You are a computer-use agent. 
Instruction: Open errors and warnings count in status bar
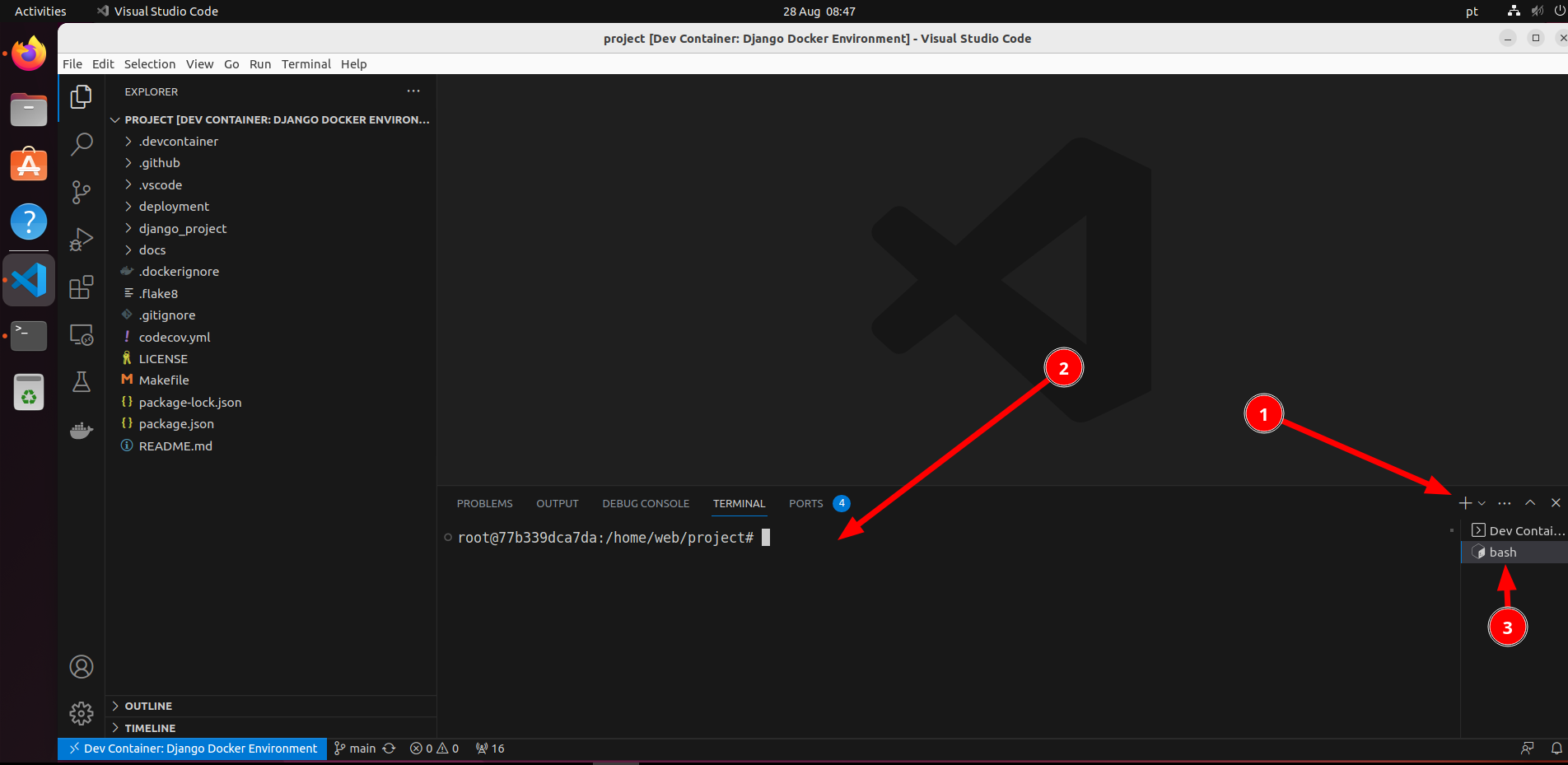click(x=434, y=749)
